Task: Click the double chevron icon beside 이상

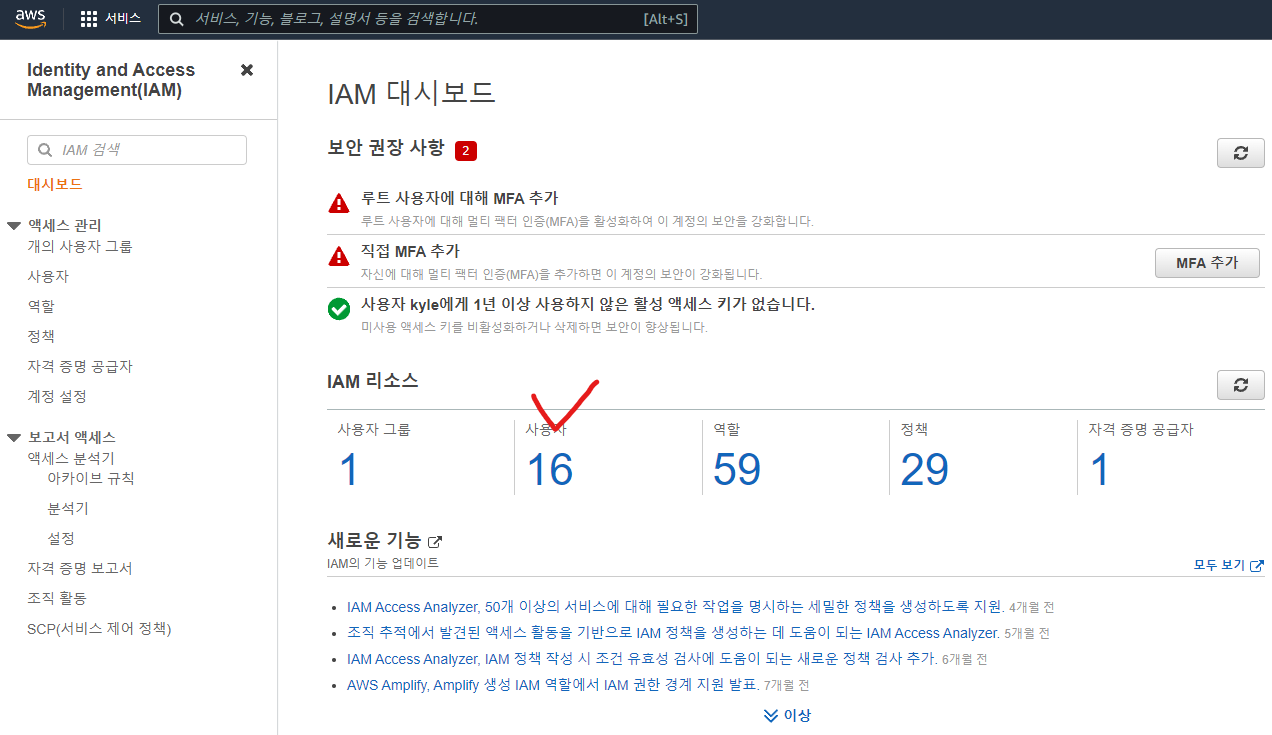Action: (770, 716)
